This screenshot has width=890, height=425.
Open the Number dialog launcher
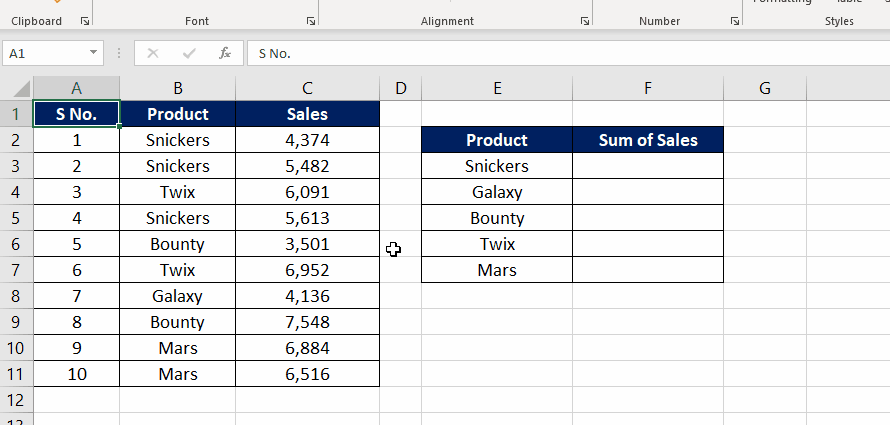click(734, 21)
